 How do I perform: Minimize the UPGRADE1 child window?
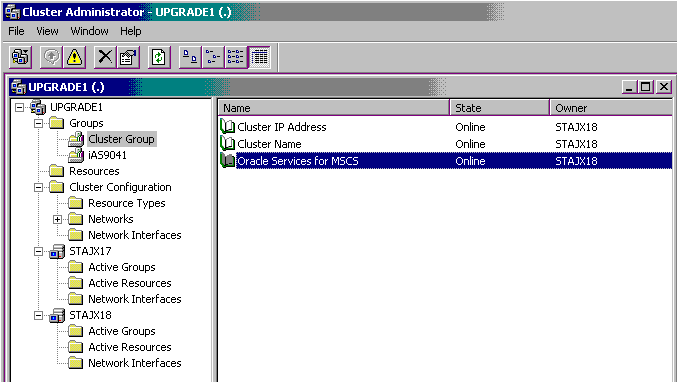click(x=630, y=87)
